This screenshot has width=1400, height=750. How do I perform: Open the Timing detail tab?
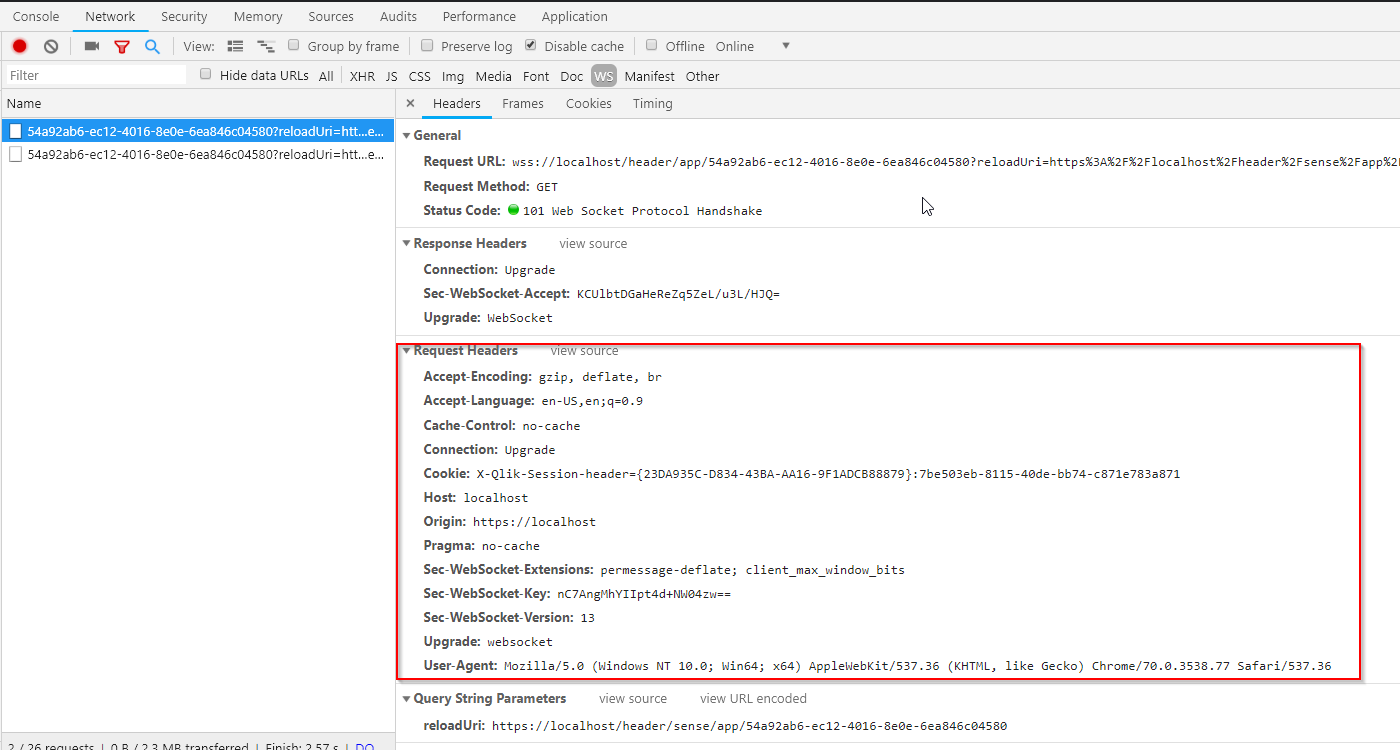653,103
